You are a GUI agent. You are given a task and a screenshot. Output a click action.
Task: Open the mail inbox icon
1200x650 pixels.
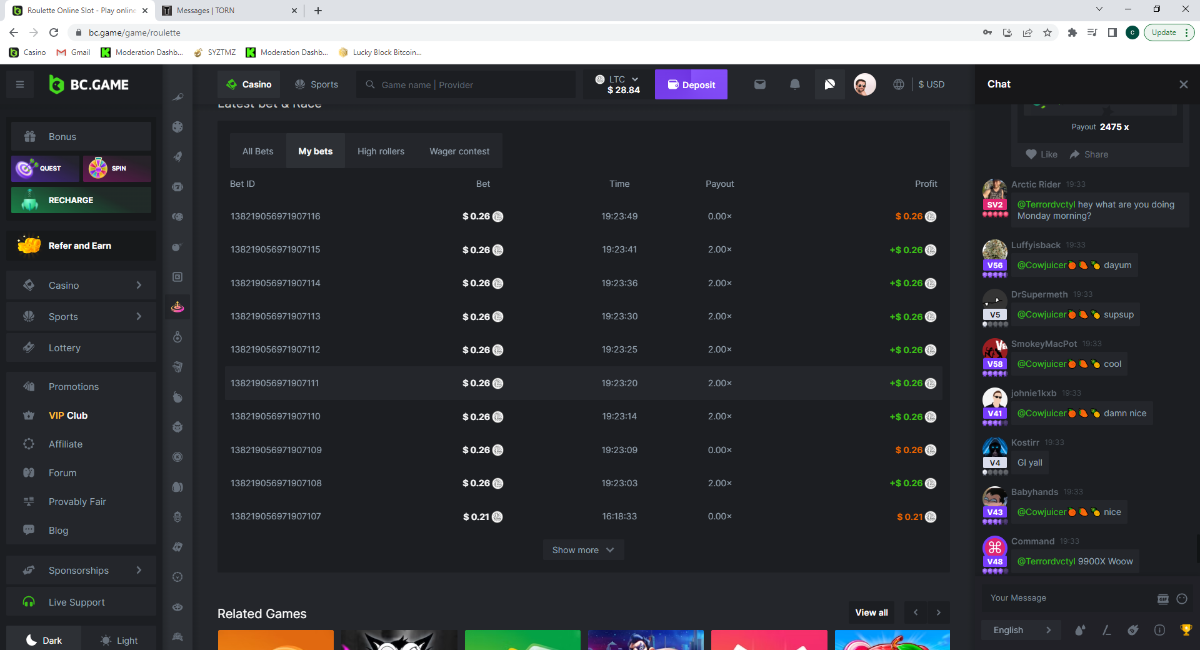[x=760, y=85]
